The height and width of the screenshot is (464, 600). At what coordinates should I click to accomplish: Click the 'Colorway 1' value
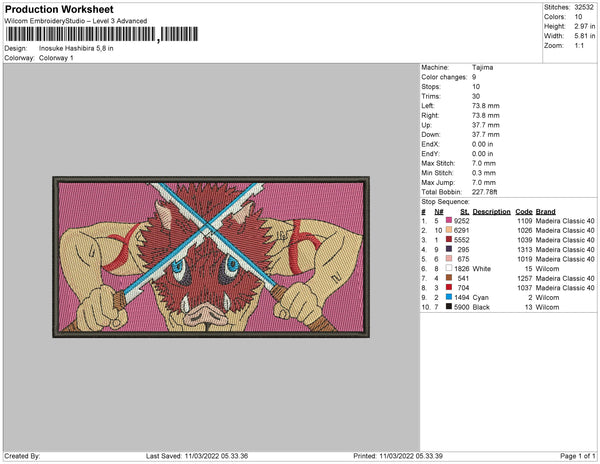tap(56, 58)
